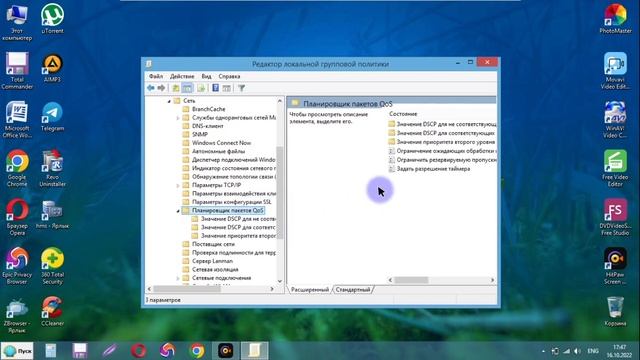Image resolution: width=640 pixels, height=360 pixels.
Task: Open Корзина recycle bin icon
Action: point(615,312)
